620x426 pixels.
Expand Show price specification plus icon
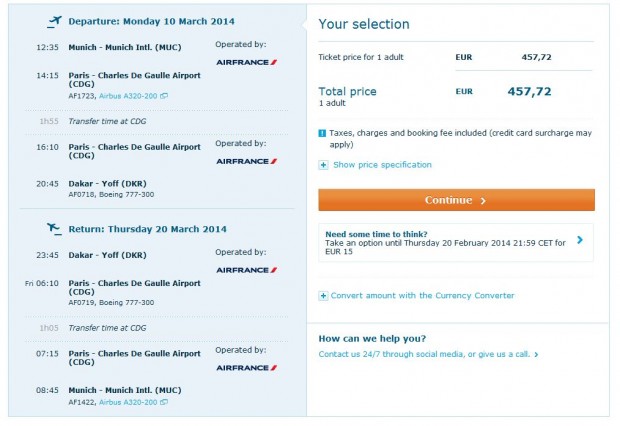323,165
